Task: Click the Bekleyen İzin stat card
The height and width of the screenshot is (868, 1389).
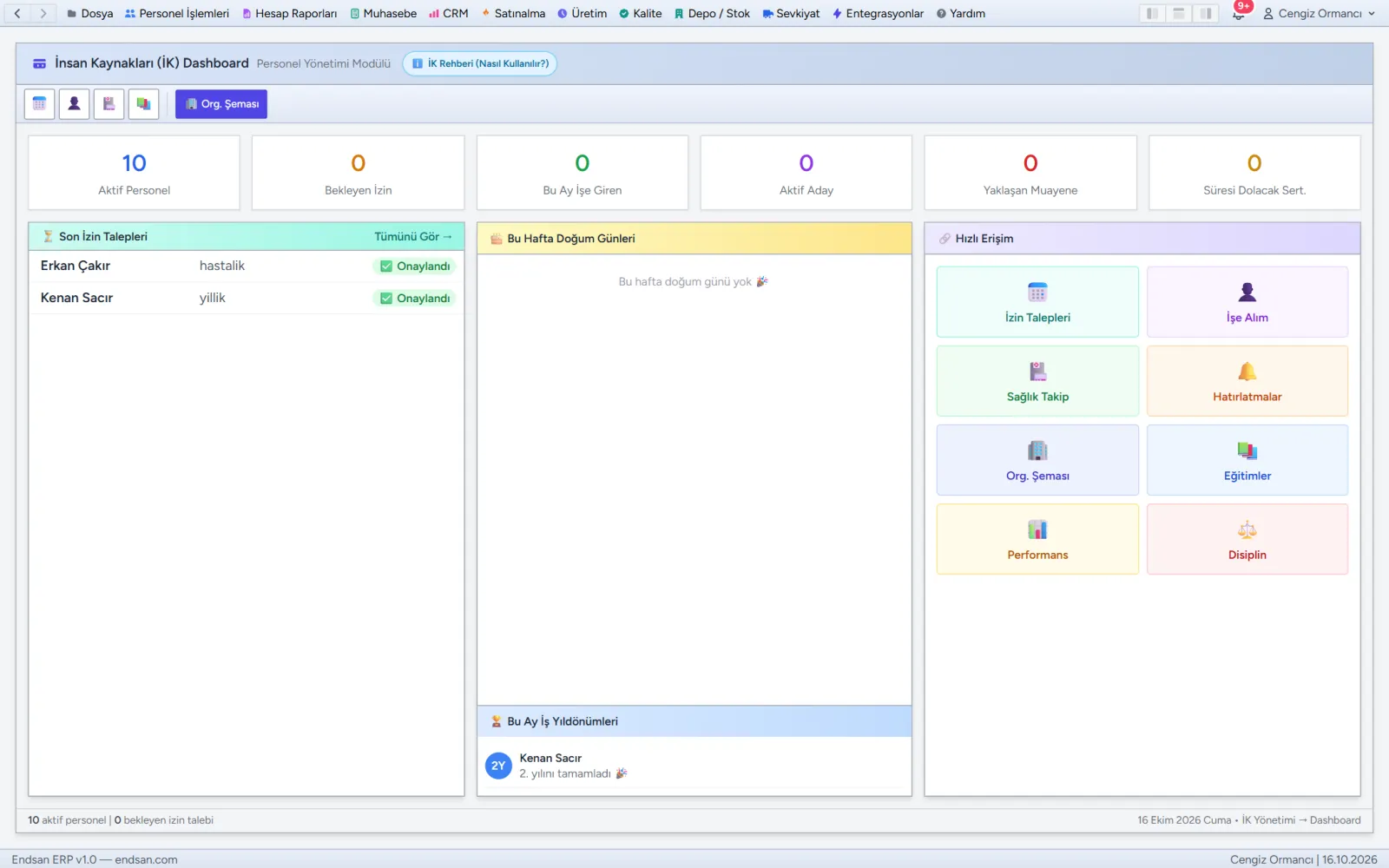Action: click(x=359, y=173)
